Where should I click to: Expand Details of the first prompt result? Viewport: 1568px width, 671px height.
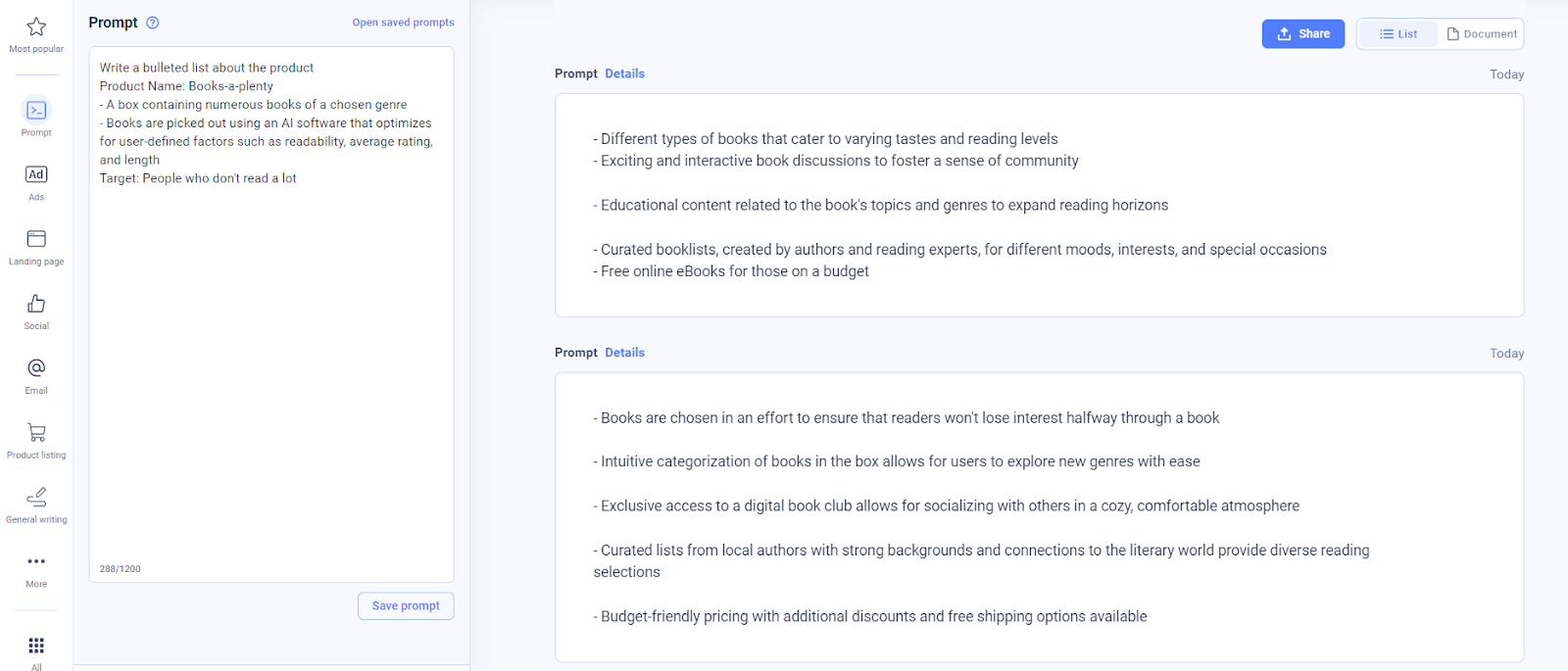pyautogui.click(x=624, y=73)
